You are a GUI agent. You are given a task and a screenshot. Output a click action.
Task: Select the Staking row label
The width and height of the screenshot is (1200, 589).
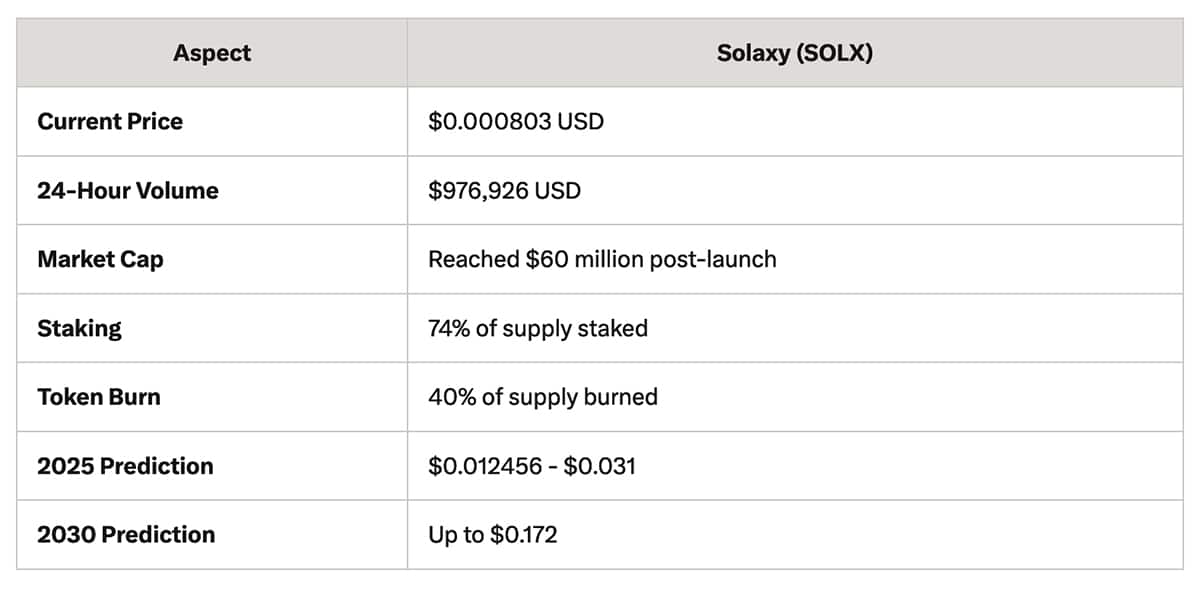pyautogui.click(x=79, y=329)
